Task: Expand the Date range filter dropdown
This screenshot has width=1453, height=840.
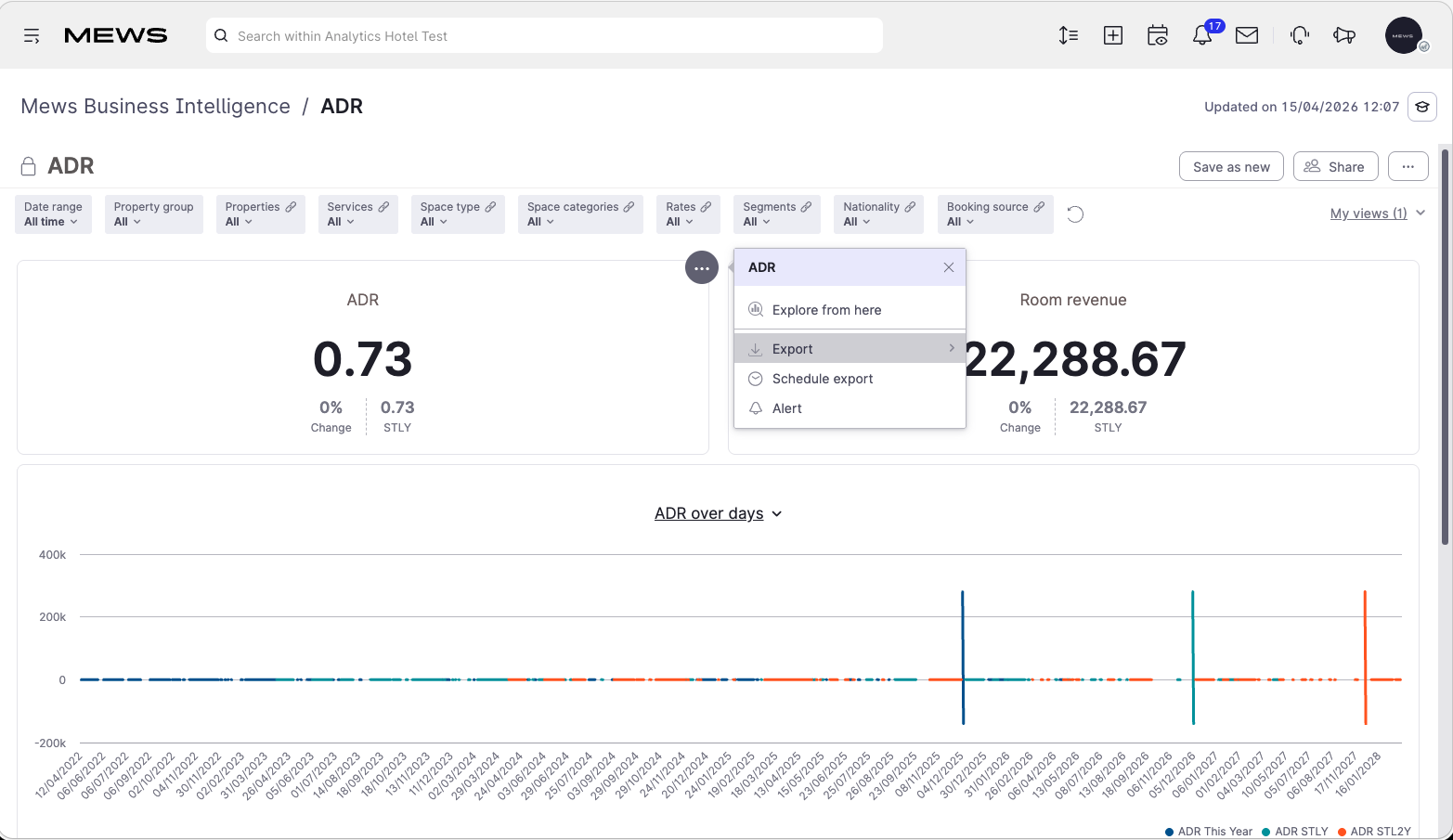Action: pyautogui.click(x=53, y=214)
